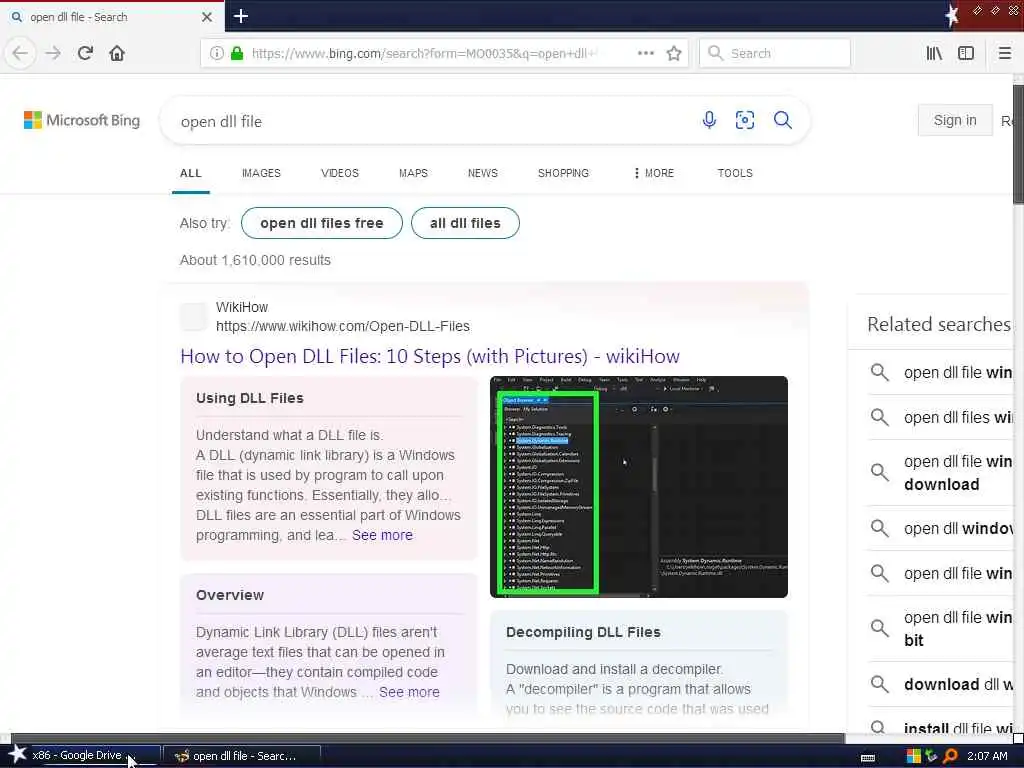Click 'all dll files' suggestion pill

465,223
